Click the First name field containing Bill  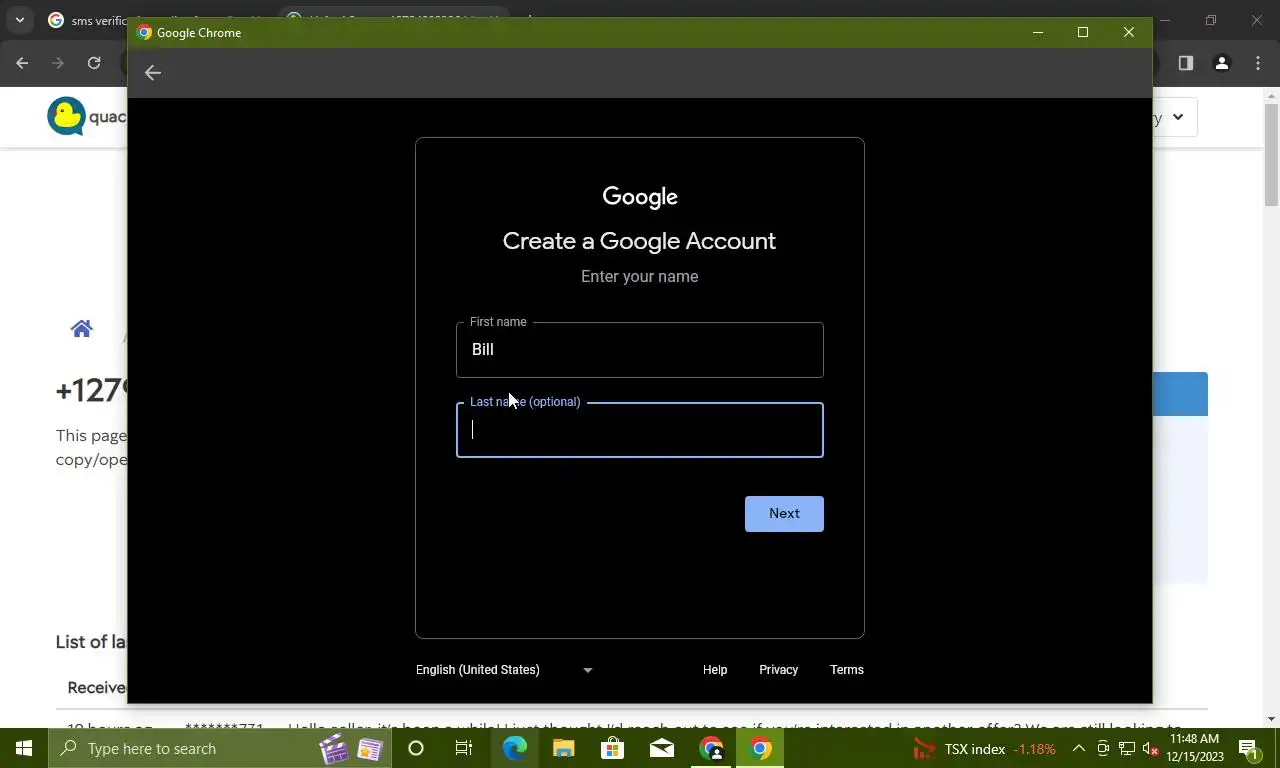tap(640, 350)
